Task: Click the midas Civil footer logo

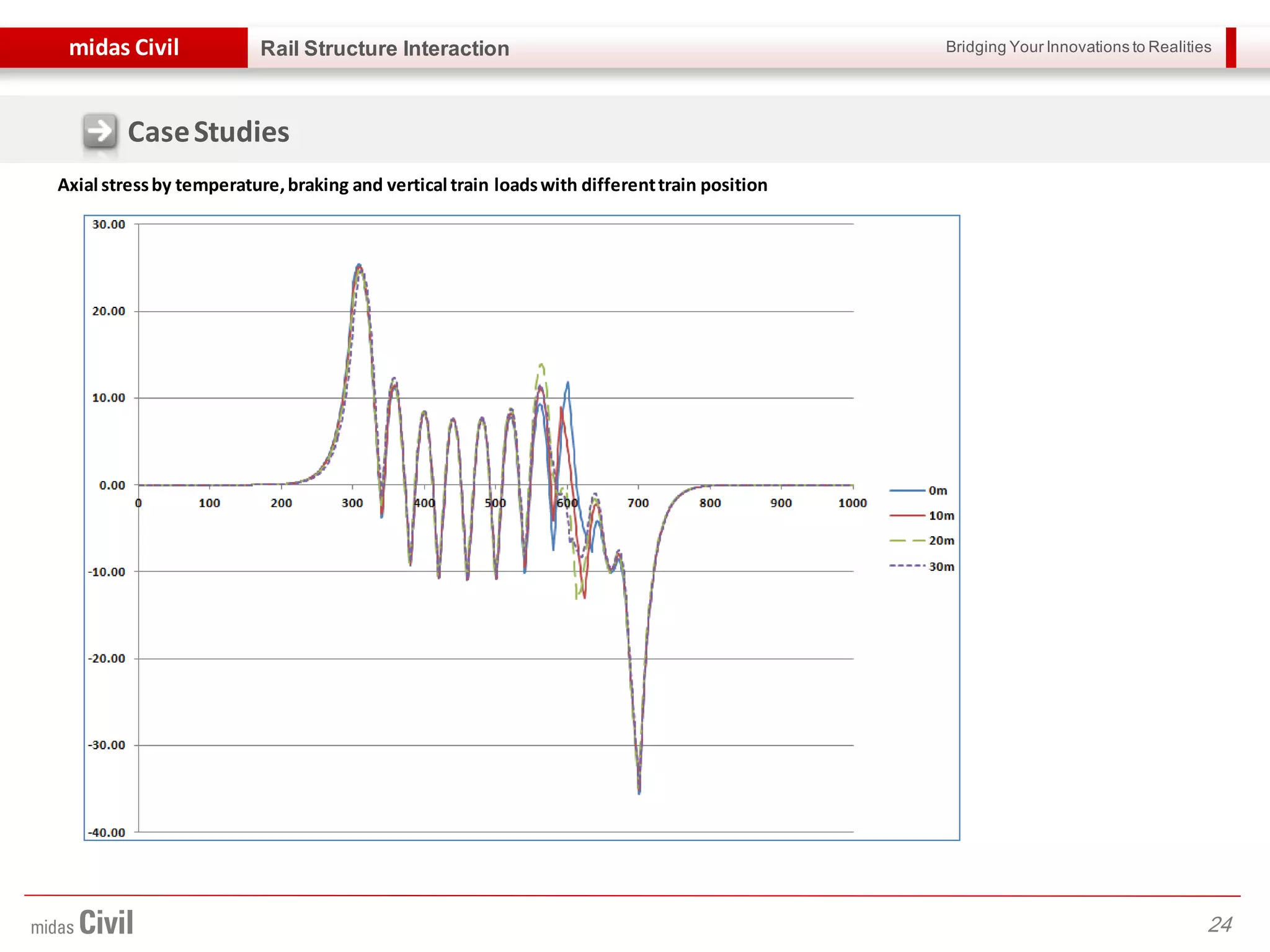Action: [82, 923]
